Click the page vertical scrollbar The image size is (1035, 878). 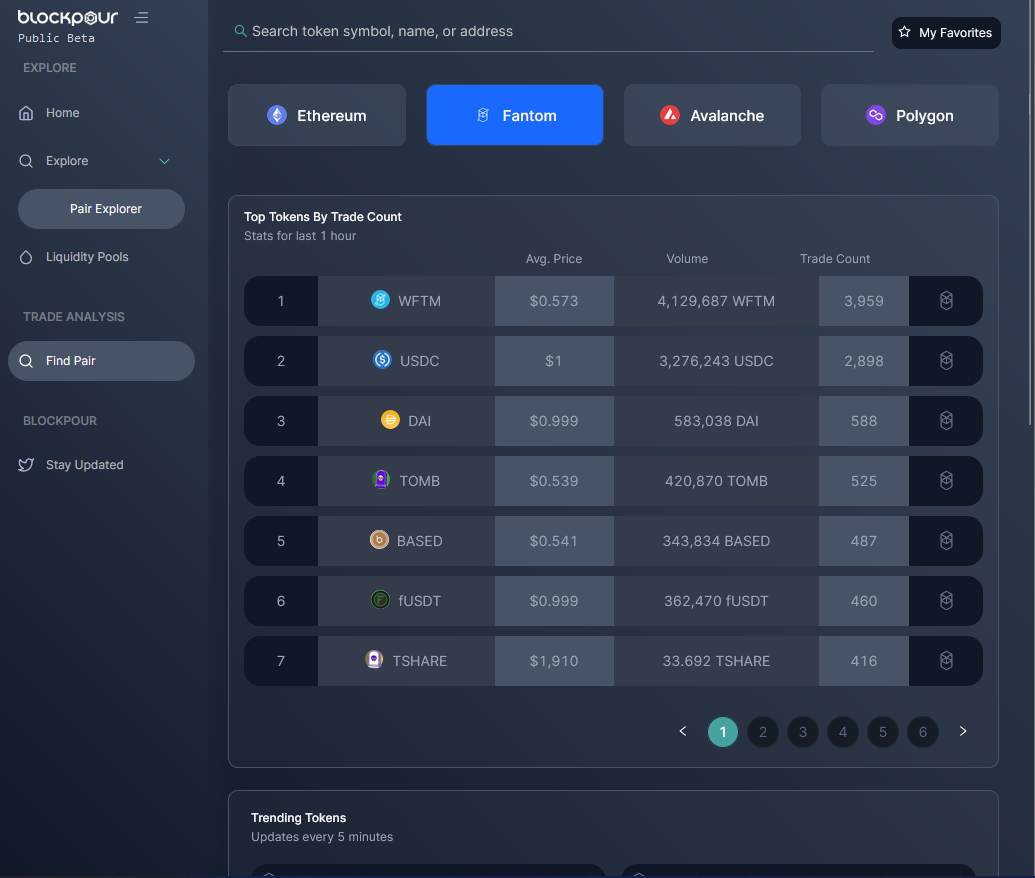1030,213
